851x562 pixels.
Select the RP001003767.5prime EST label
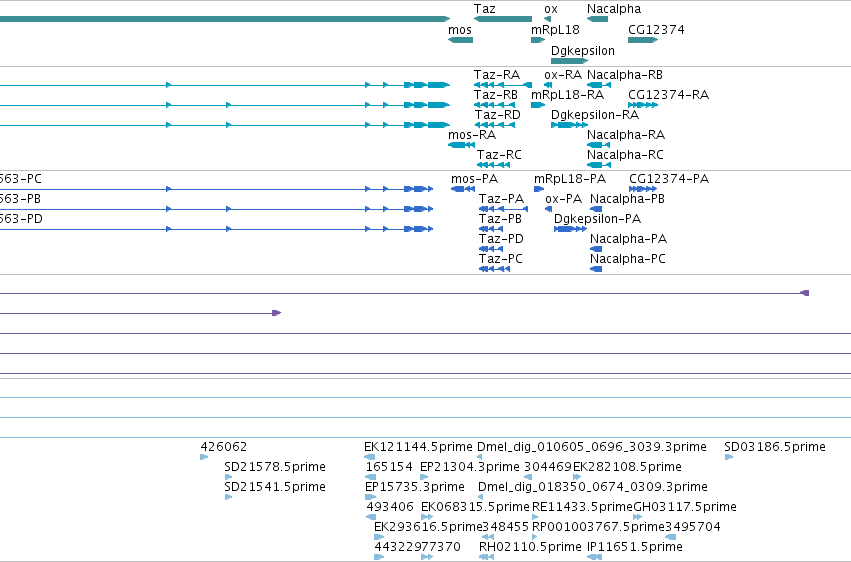(598, 527)
